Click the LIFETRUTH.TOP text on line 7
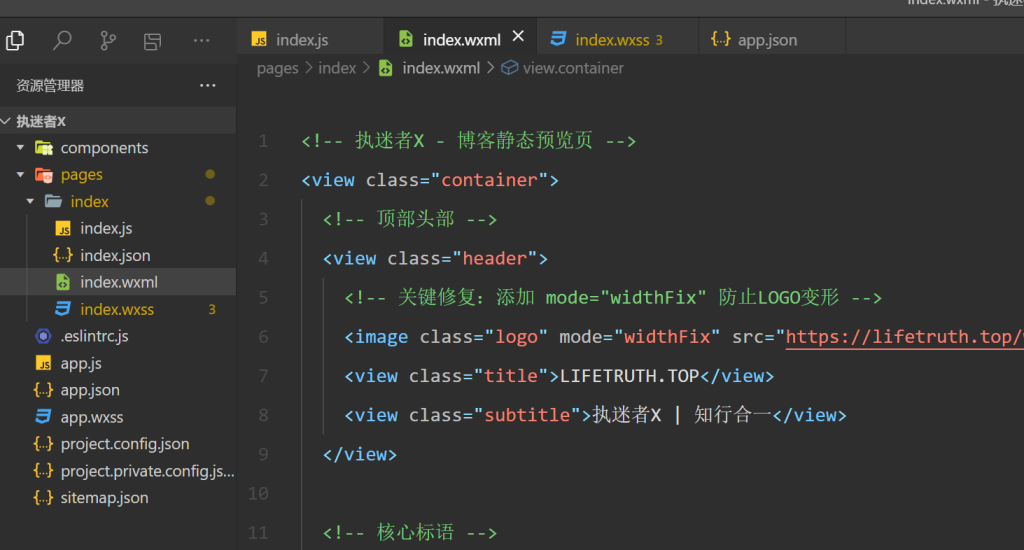 (x=630, y=376)
